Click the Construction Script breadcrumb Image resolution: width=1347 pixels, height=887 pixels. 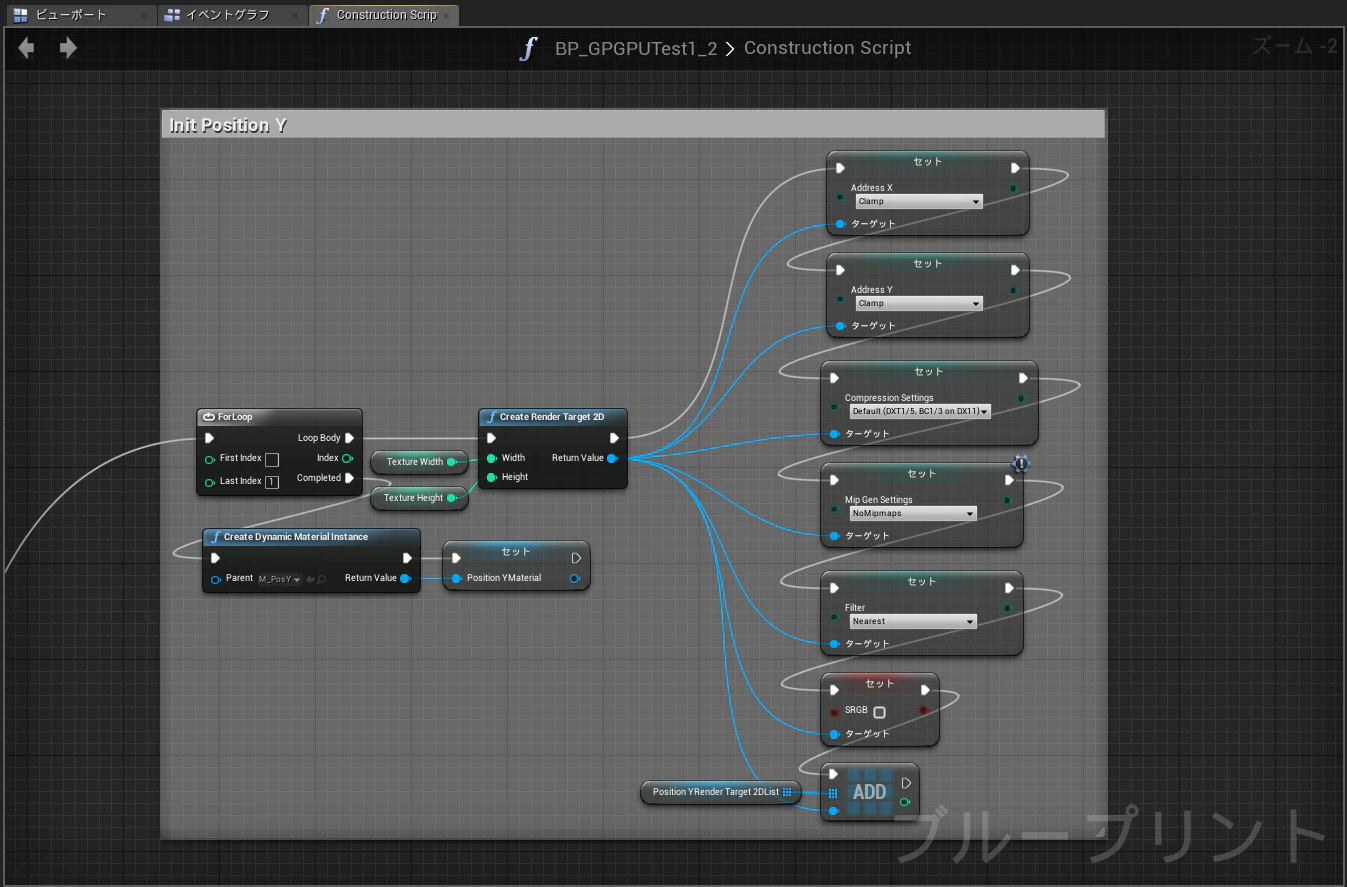point(827,48)
